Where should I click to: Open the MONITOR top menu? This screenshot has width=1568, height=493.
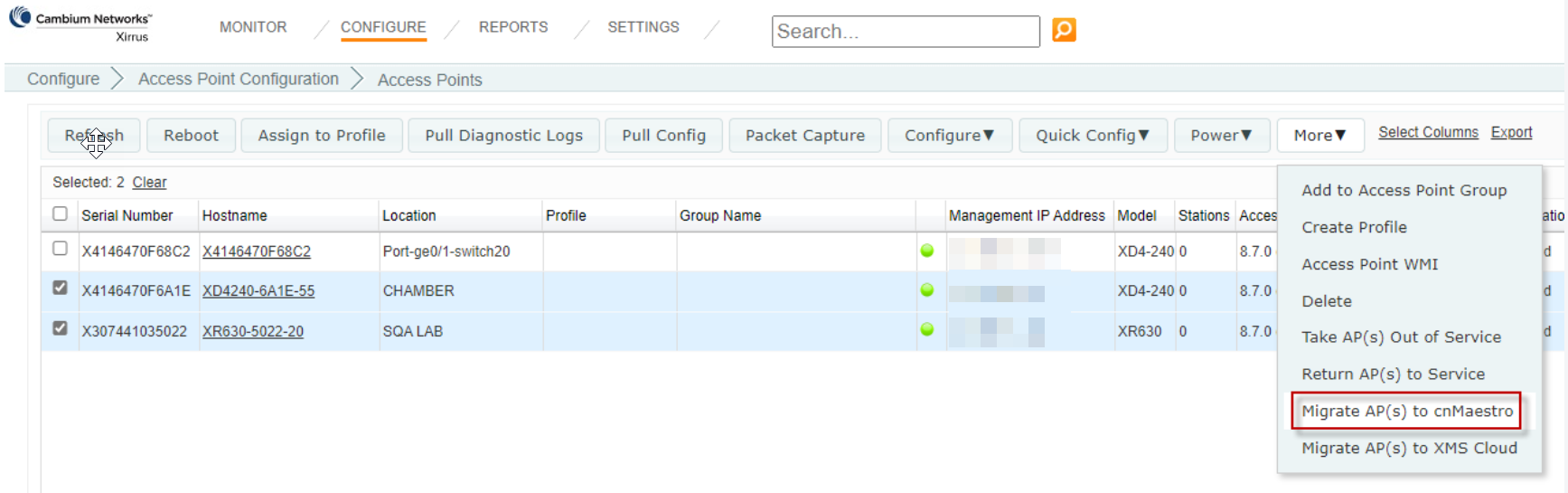[253, 27]
